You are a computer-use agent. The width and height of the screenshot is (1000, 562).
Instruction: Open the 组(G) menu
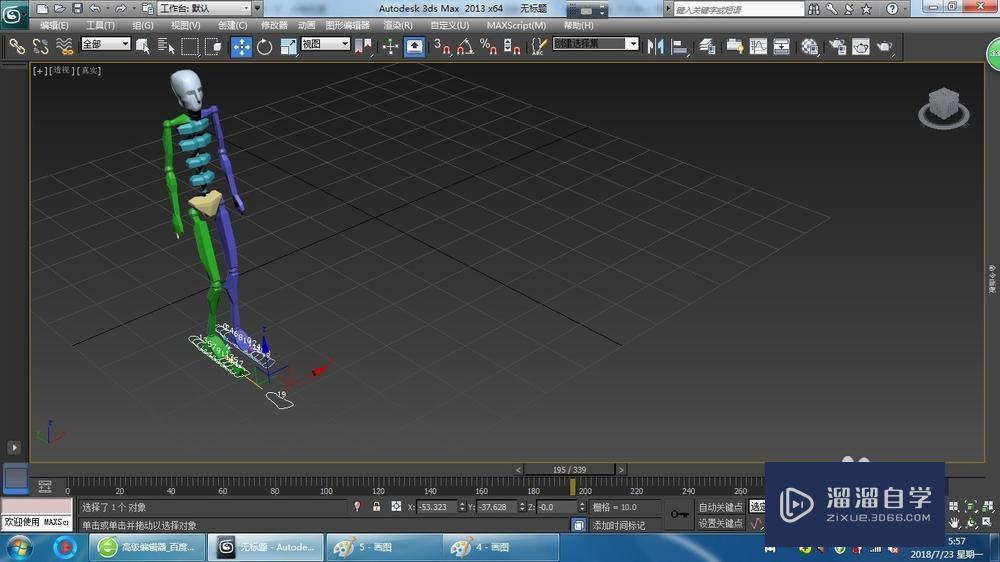143,26
